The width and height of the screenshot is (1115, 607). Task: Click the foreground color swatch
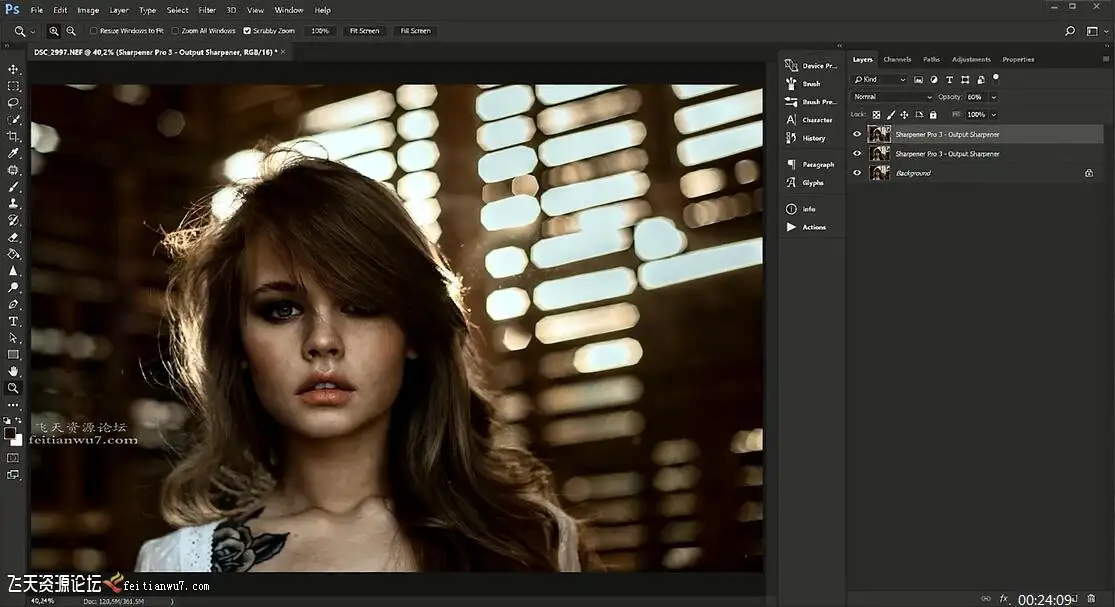pyautogui.click(x=10, y=434)
